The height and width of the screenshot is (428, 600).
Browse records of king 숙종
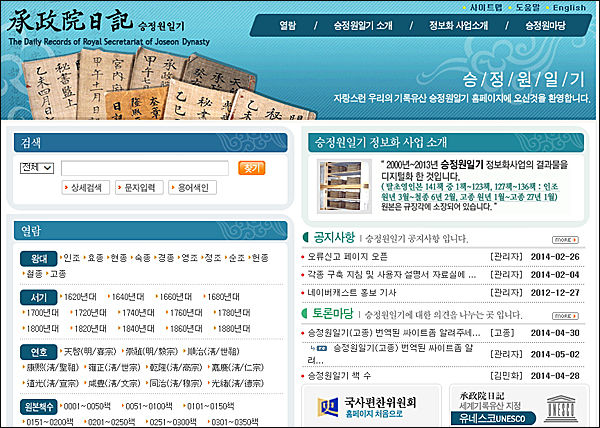[x=142, y=258]
